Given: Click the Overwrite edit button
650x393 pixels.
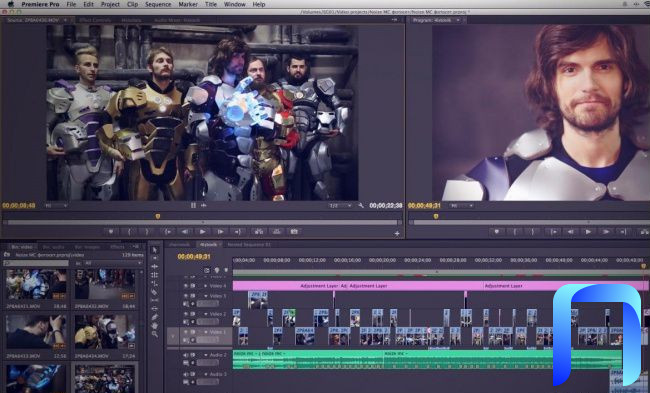Looking at the screenshot, I should [x=276, y=232].
